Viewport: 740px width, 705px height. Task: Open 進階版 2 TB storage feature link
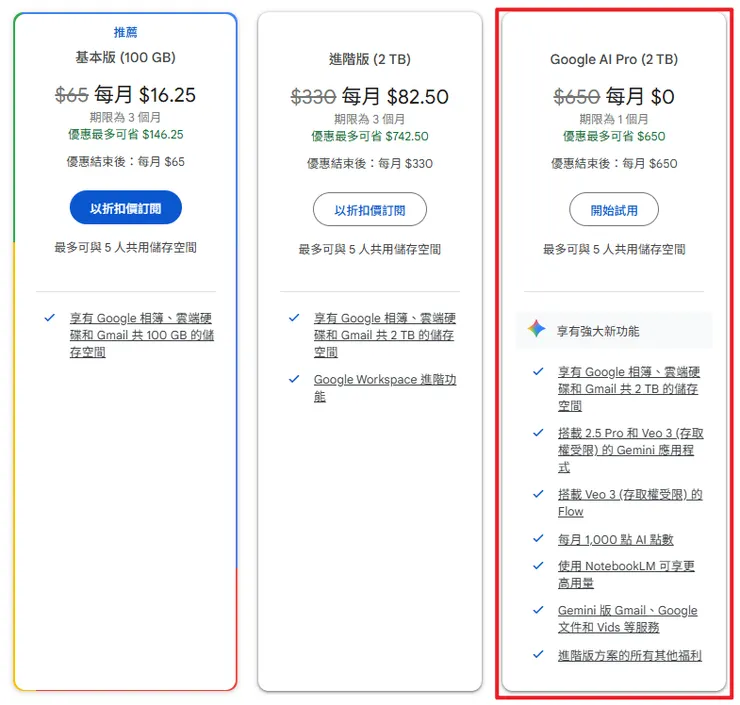pos(385,335)
